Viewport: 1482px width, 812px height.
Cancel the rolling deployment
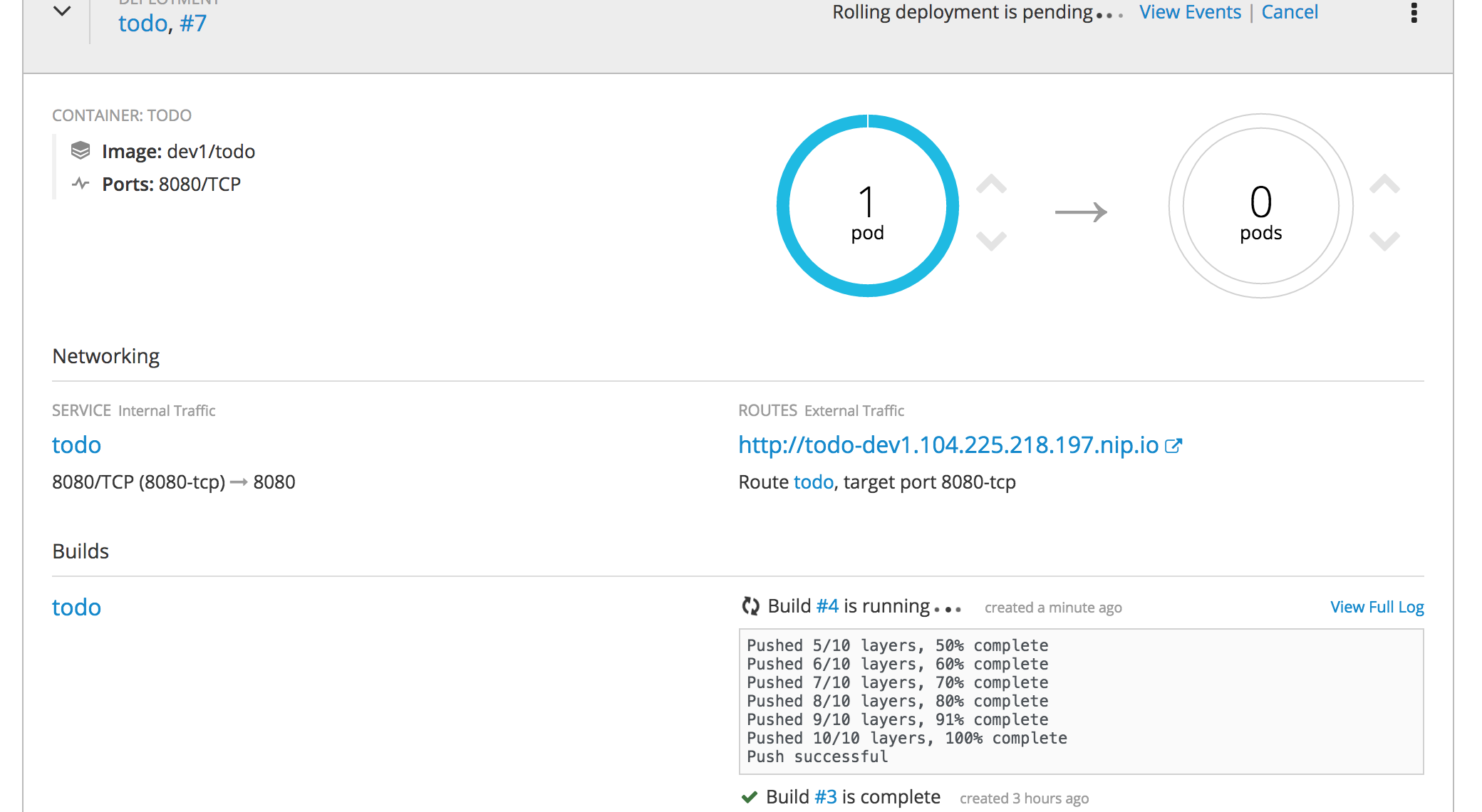coord(1290,12)
